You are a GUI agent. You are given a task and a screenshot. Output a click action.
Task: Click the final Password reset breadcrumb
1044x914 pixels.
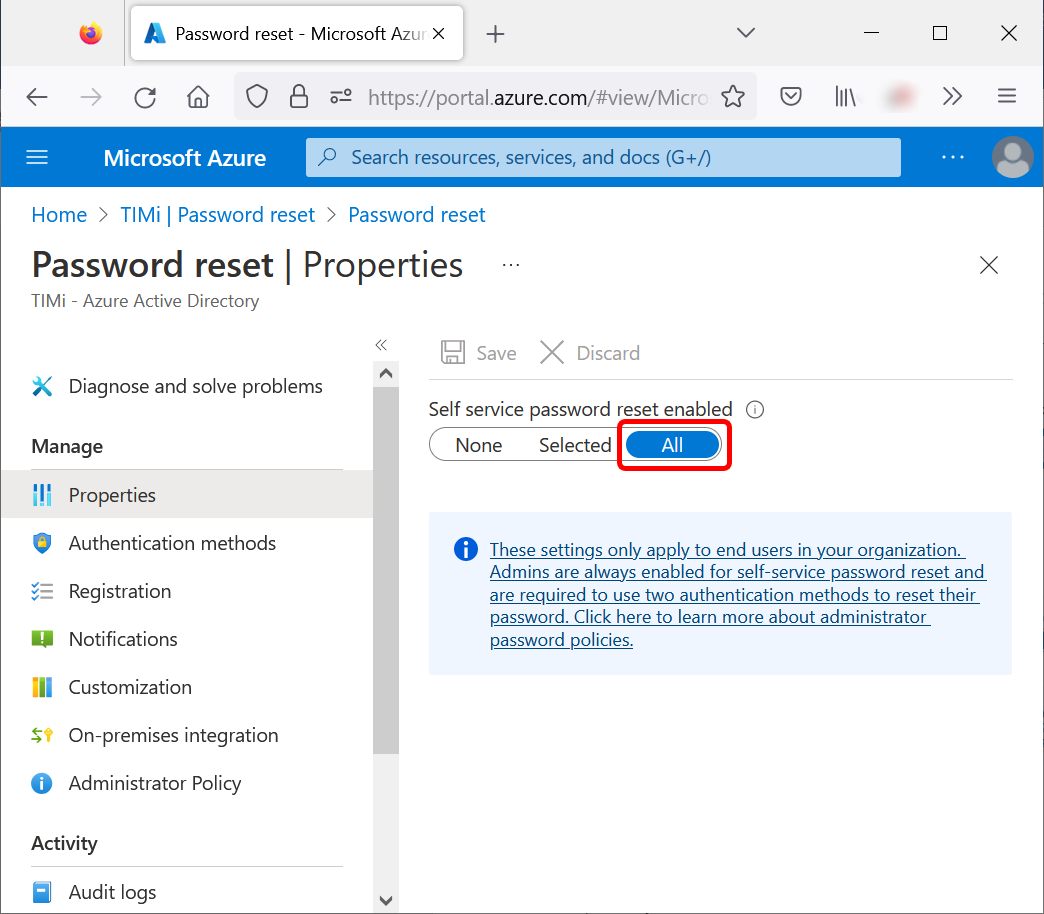(x=417, y=215)
